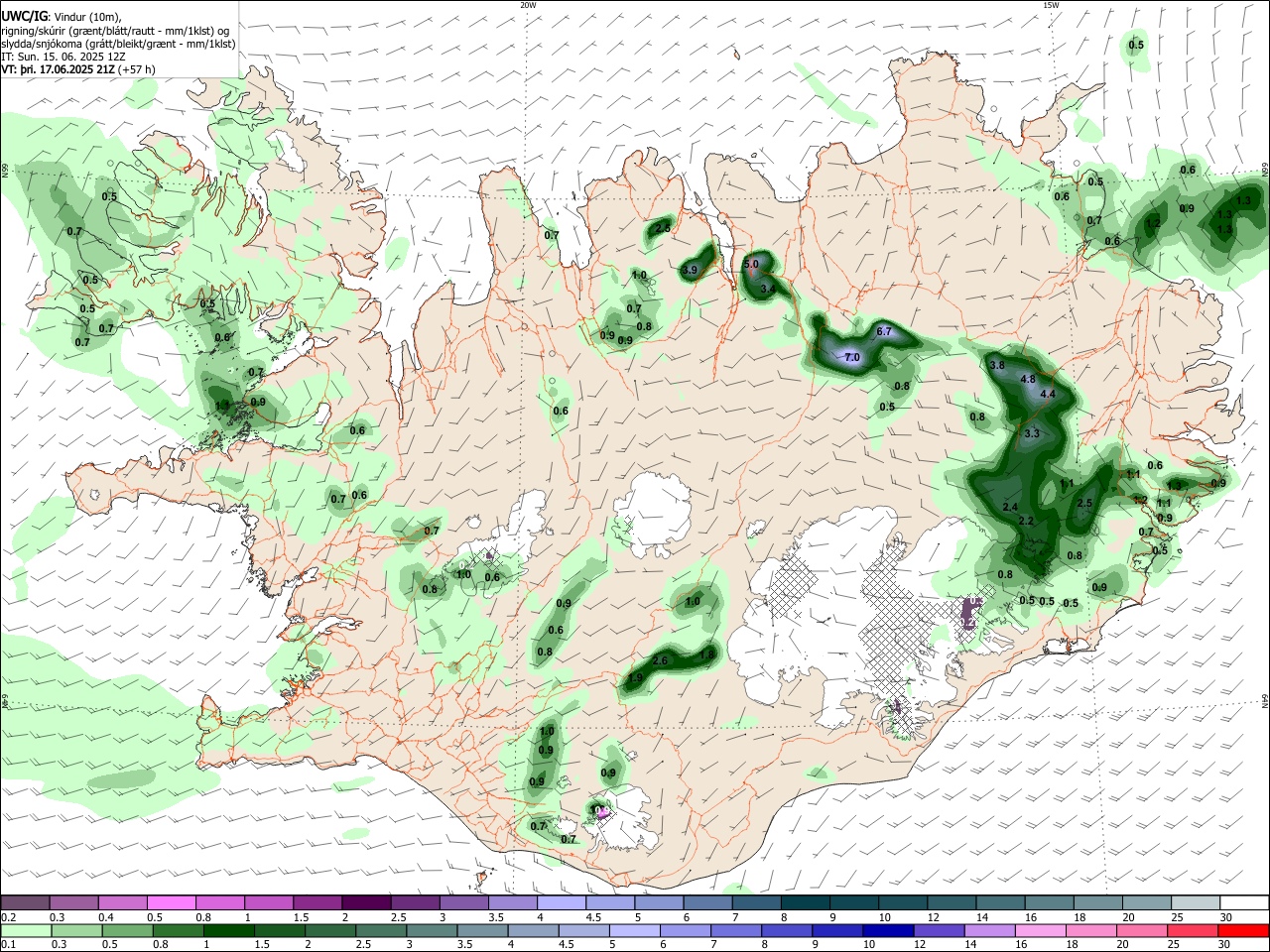Select the violet swatch labeled 12 in the lower legend row
This screenshot has height=952, width=1270.
click(938, 931)
